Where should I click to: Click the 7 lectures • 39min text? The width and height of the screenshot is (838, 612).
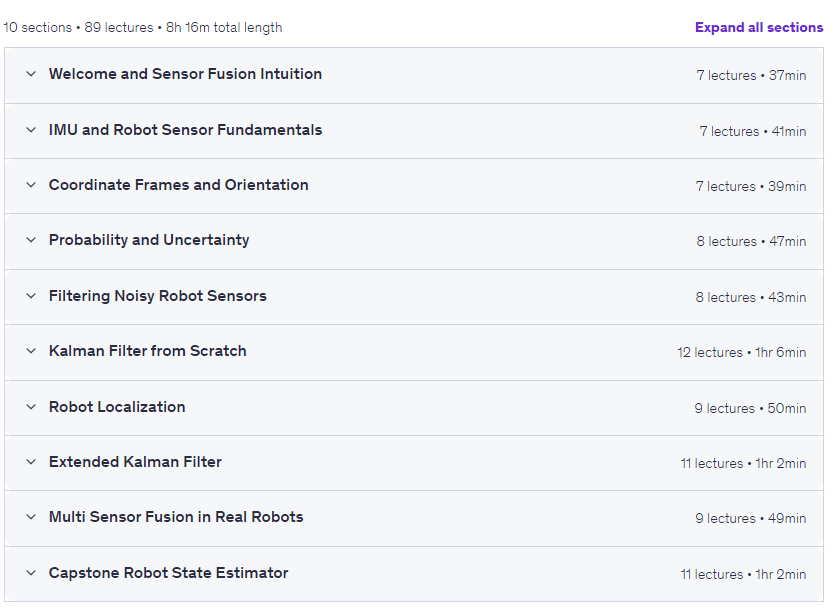click(751, 187)
